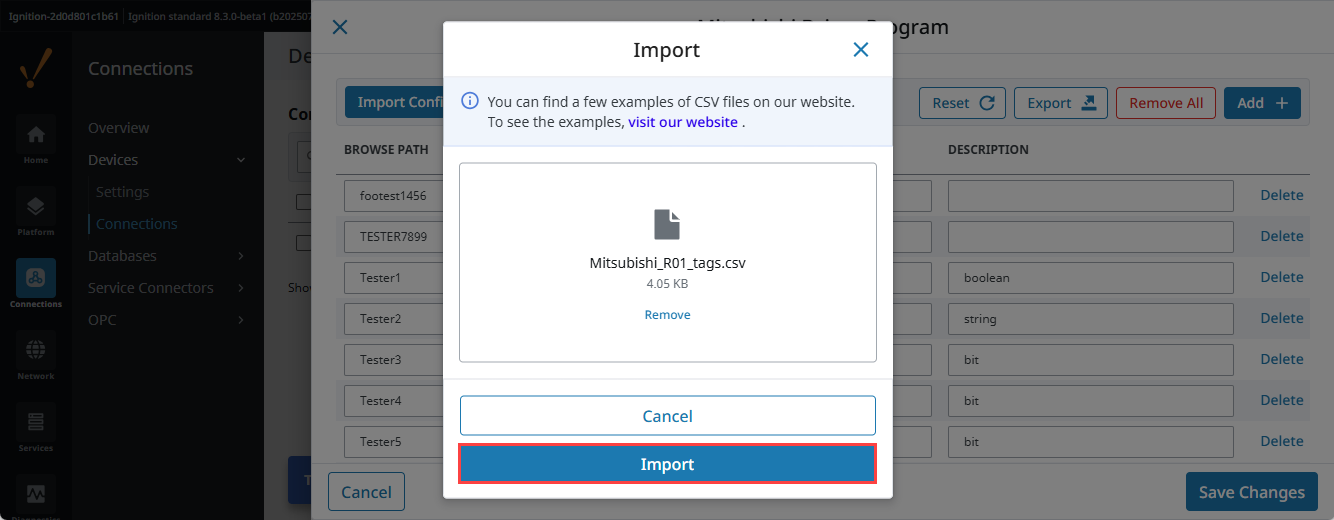Click the Ignition logo icon

coord(36,70)
